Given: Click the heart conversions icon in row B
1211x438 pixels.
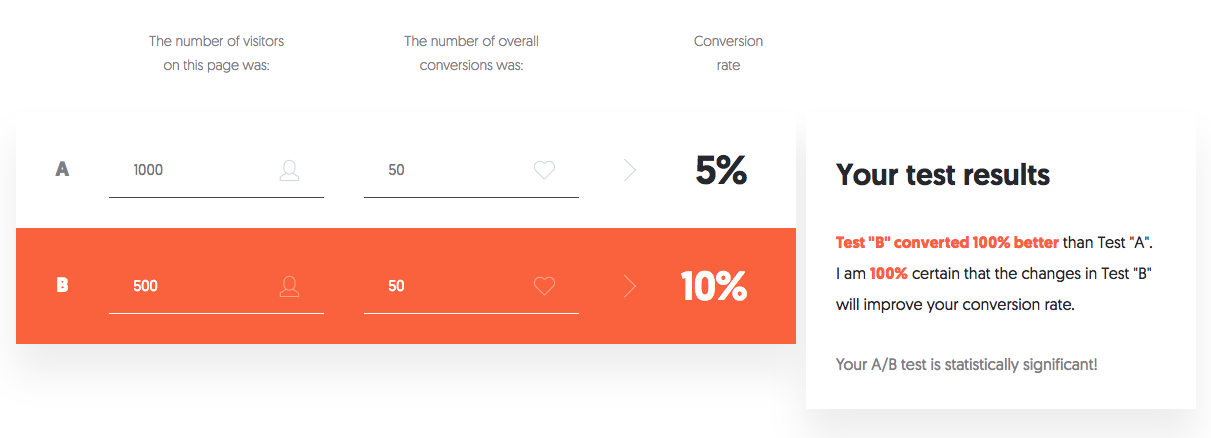Looking at the screenshot, I should coord(544,287).
